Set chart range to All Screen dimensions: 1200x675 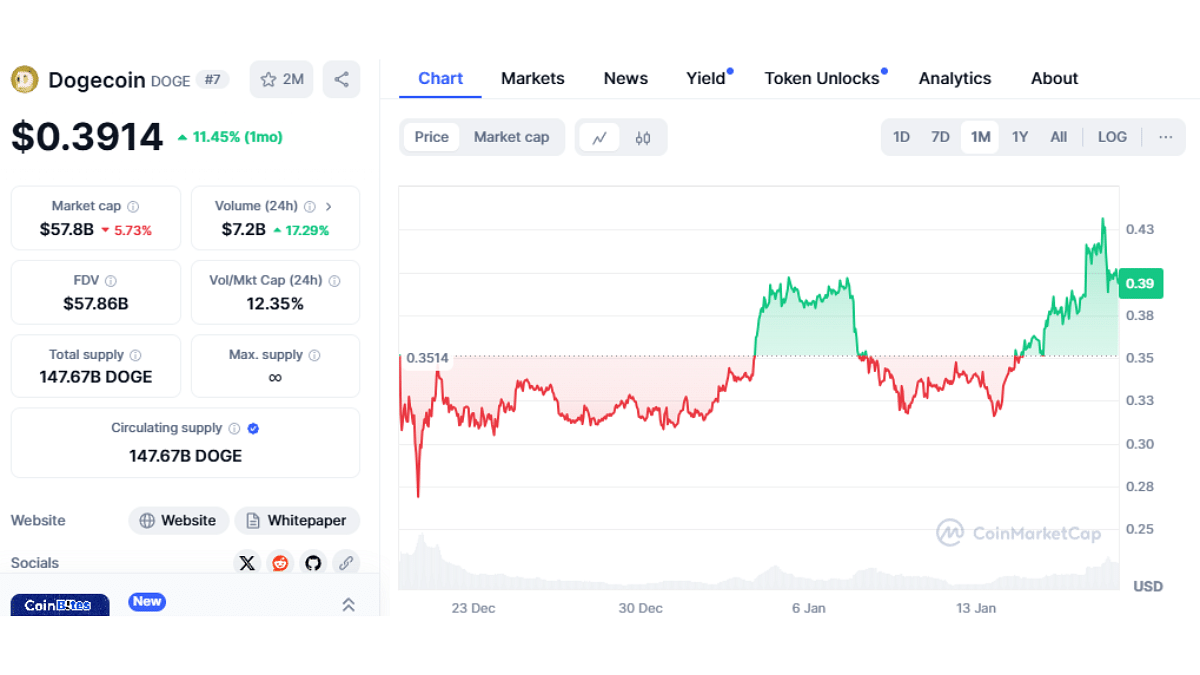tap(1058, 137)
